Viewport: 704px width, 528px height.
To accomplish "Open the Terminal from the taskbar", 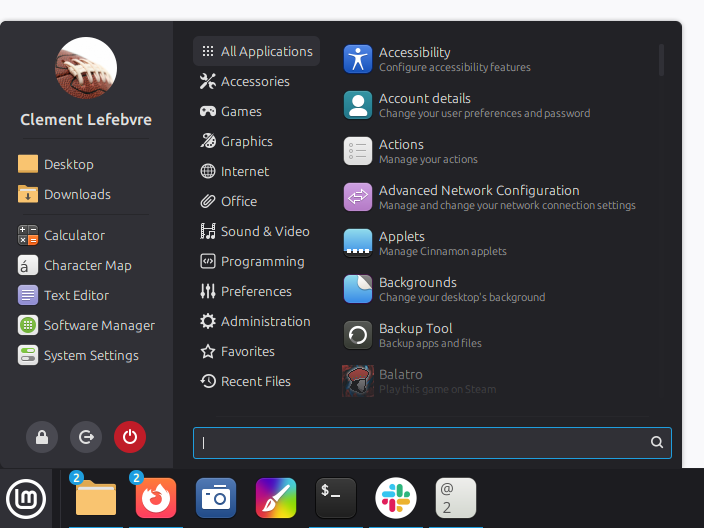I will point(336,497).
